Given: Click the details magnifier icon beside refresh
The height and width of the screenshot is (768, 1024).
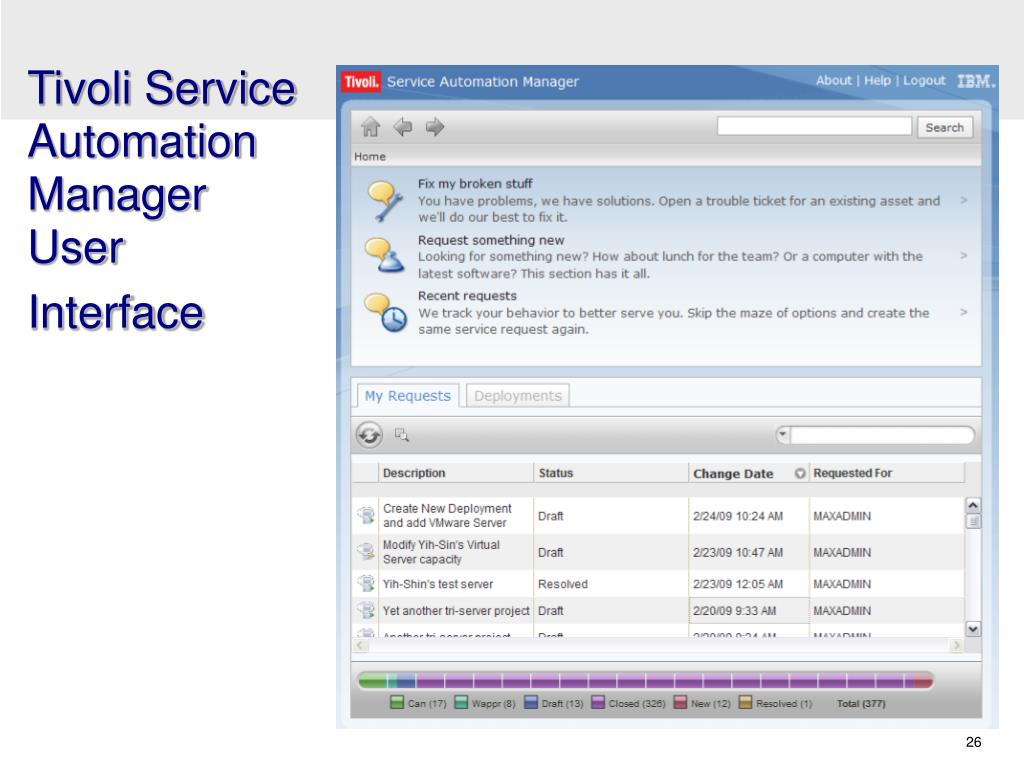Looking at the screenshot, I should coord(402,435).
